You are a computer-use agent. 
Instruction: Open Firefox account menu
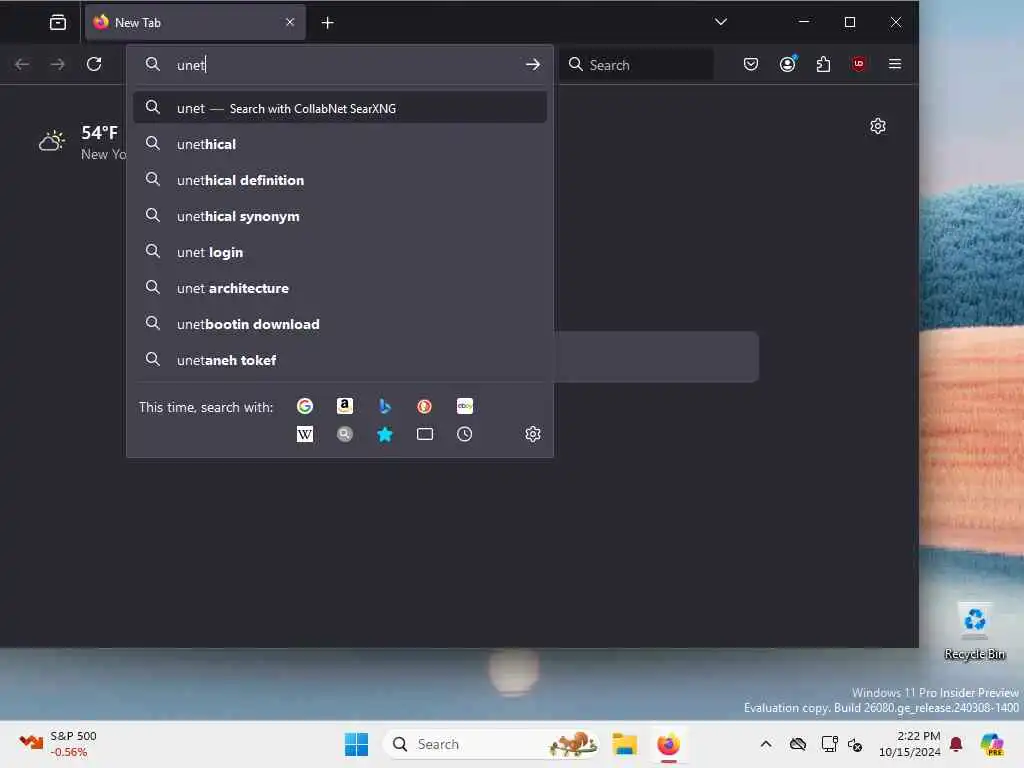pyautogui.click(x=788, y=64)
